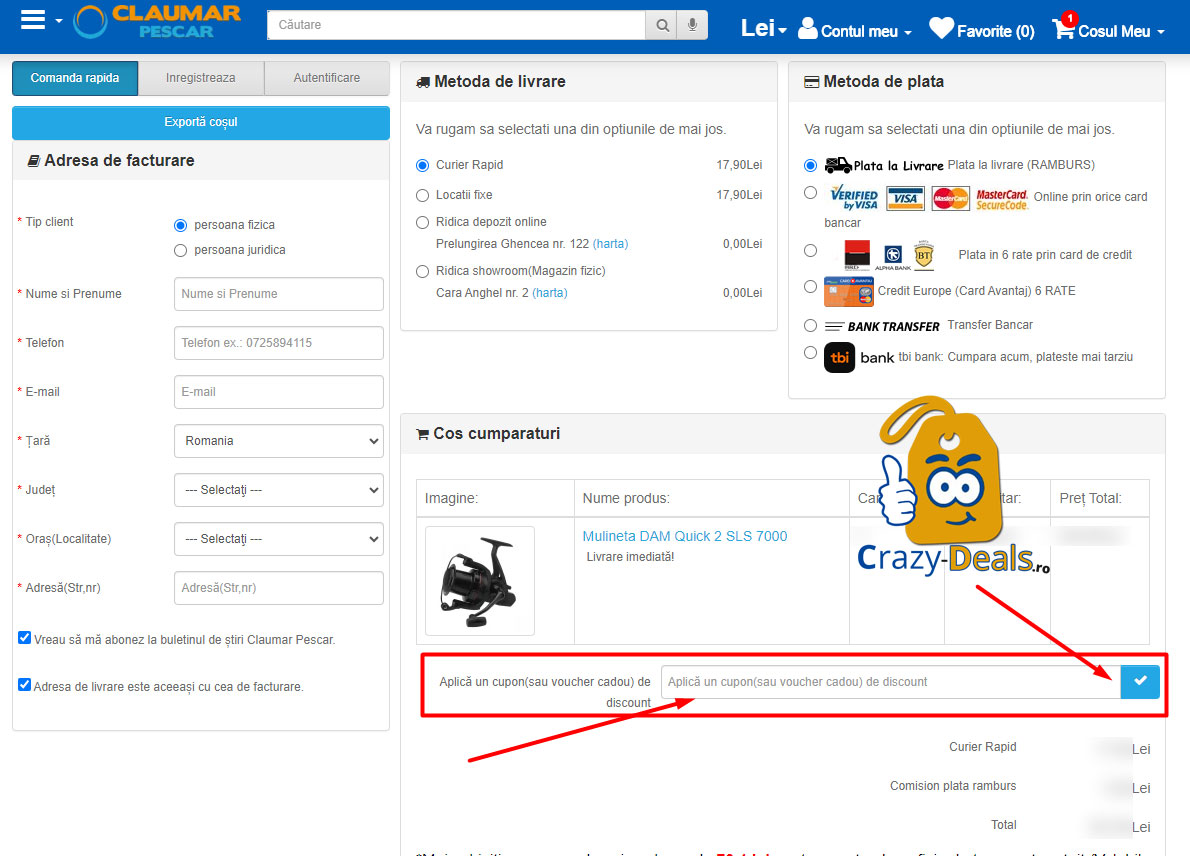Focus the Căutare search field

point(456,25)
